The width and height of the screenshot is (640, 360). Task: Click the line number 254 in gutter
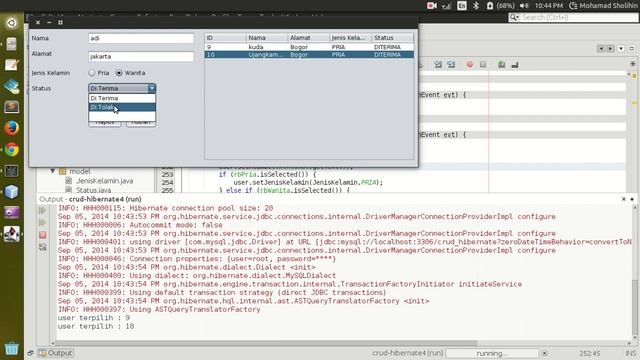point(167,182)
